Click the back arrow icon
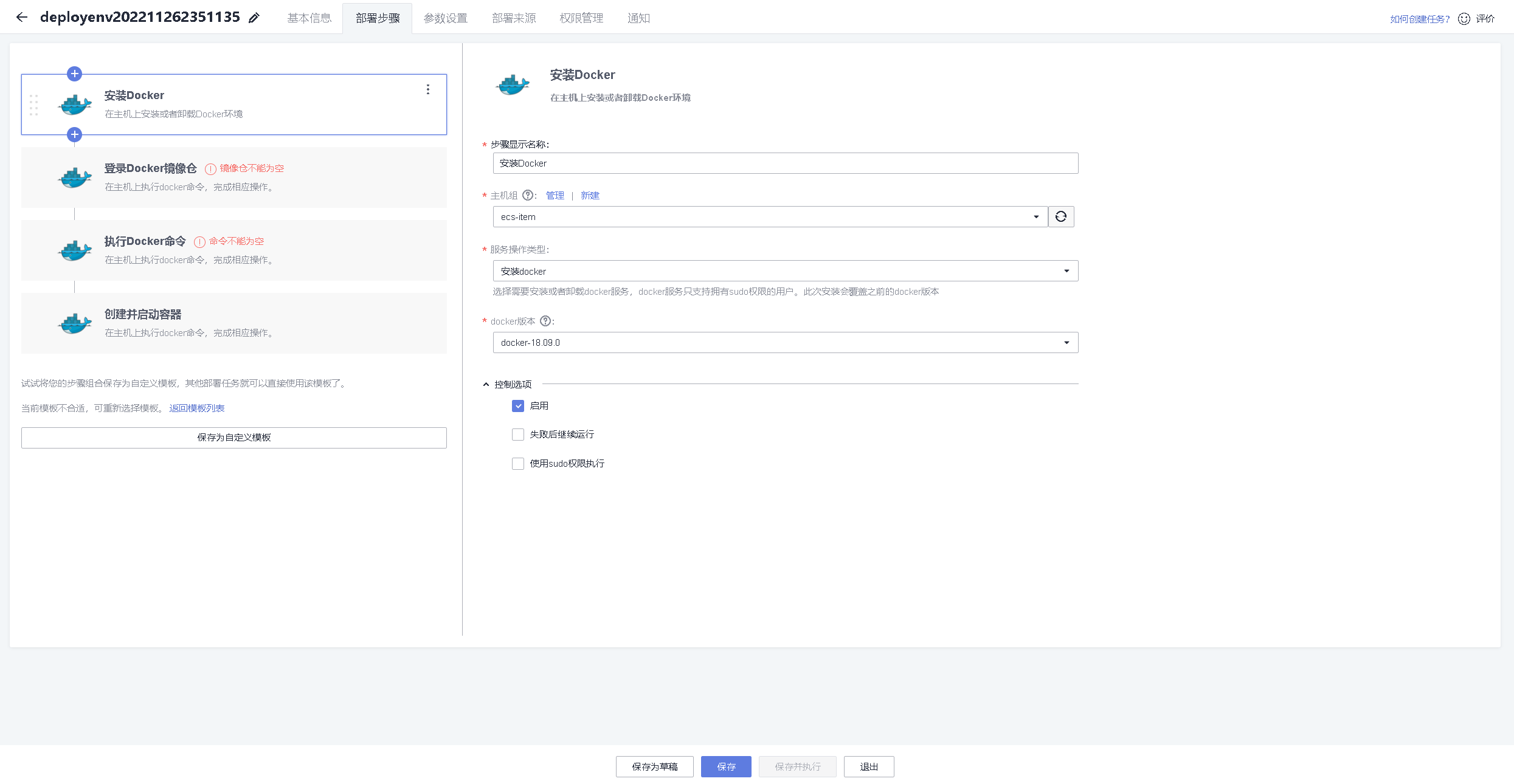Screen dimensions: 1514x784 22,17
